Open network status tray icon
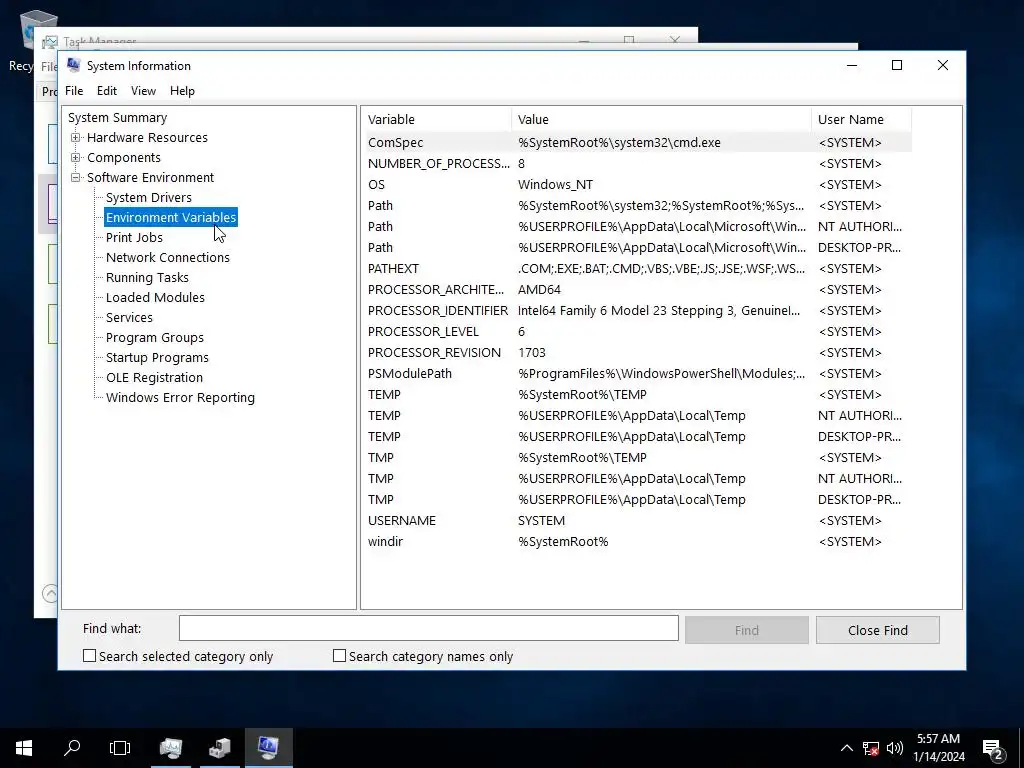The height and width of the screenshot is (768, 1024). 871,748
